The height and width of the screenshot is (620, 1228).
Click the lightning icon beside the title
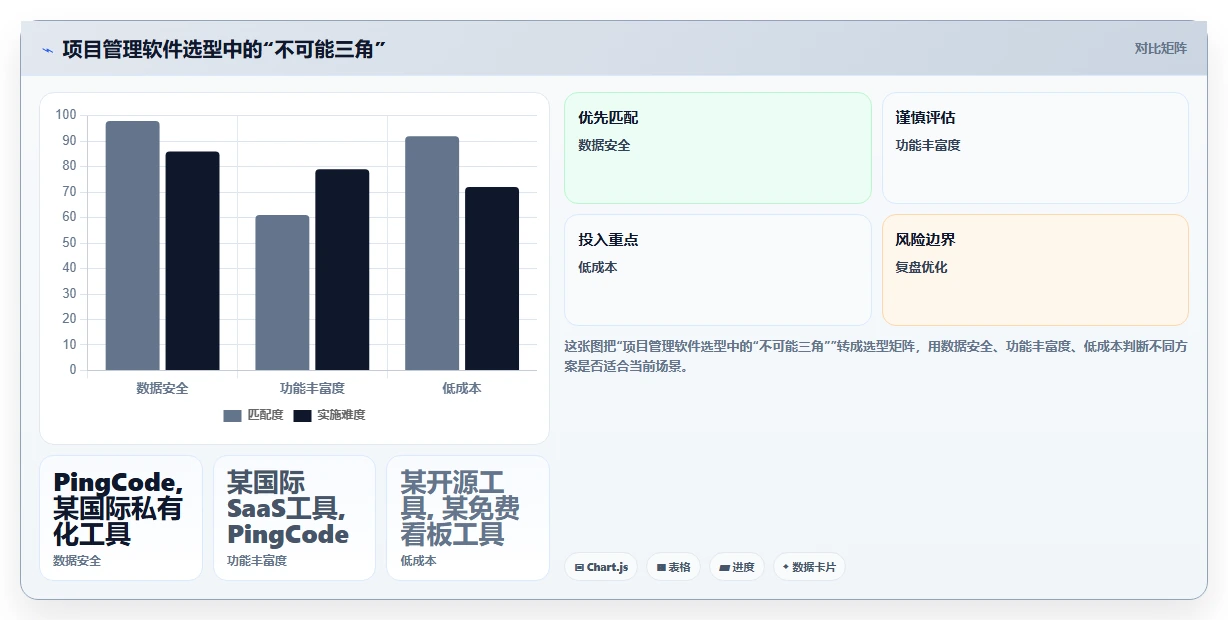pyautogui.click(x=47, y=50)
